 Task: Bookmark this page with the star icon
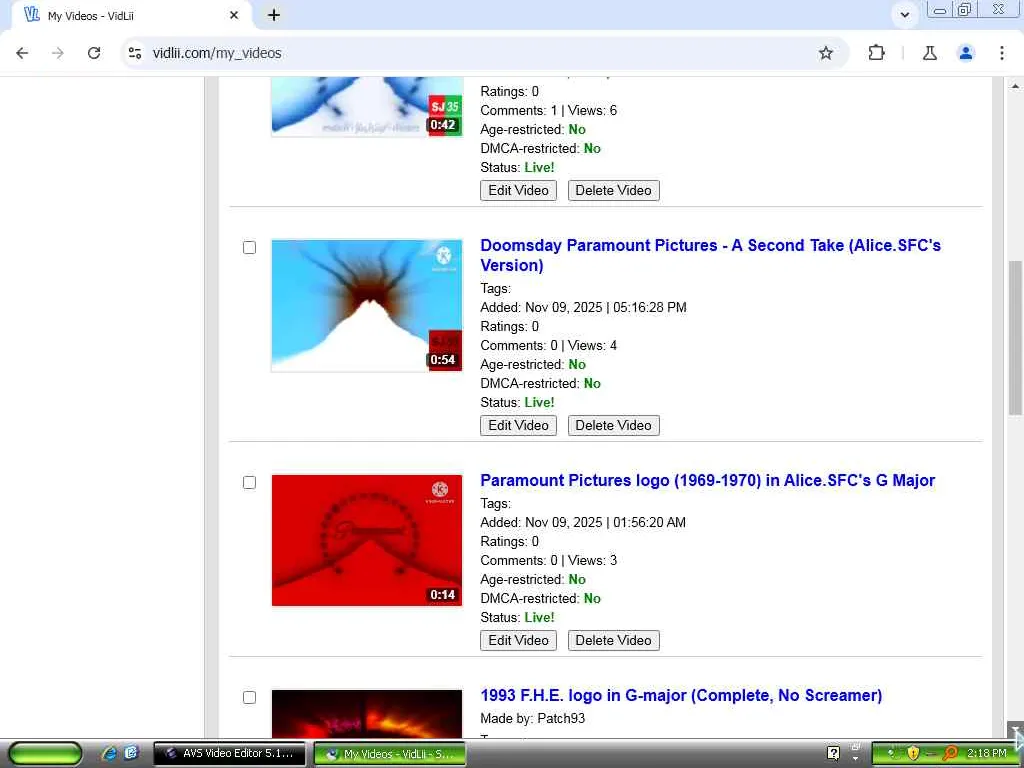coord(825,53)
